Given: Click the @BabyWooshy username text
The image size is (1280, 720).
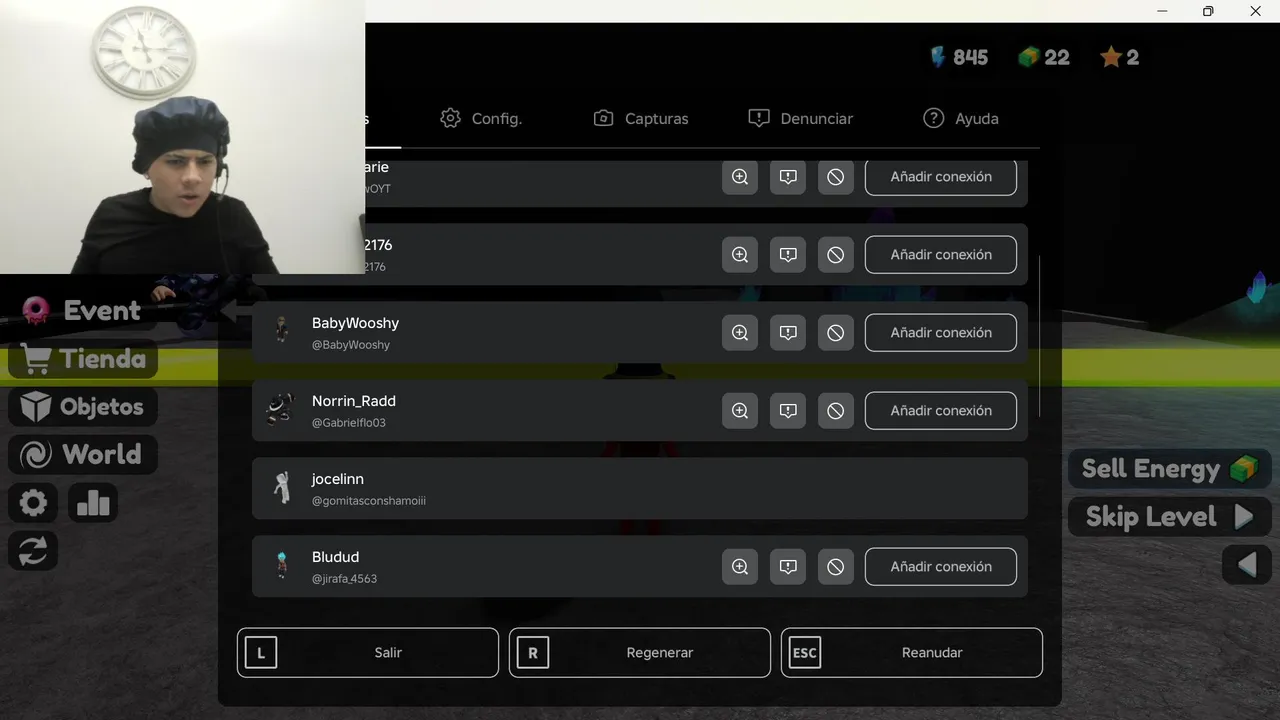Looking at the screenshot, I should click(x=351, y=345).
